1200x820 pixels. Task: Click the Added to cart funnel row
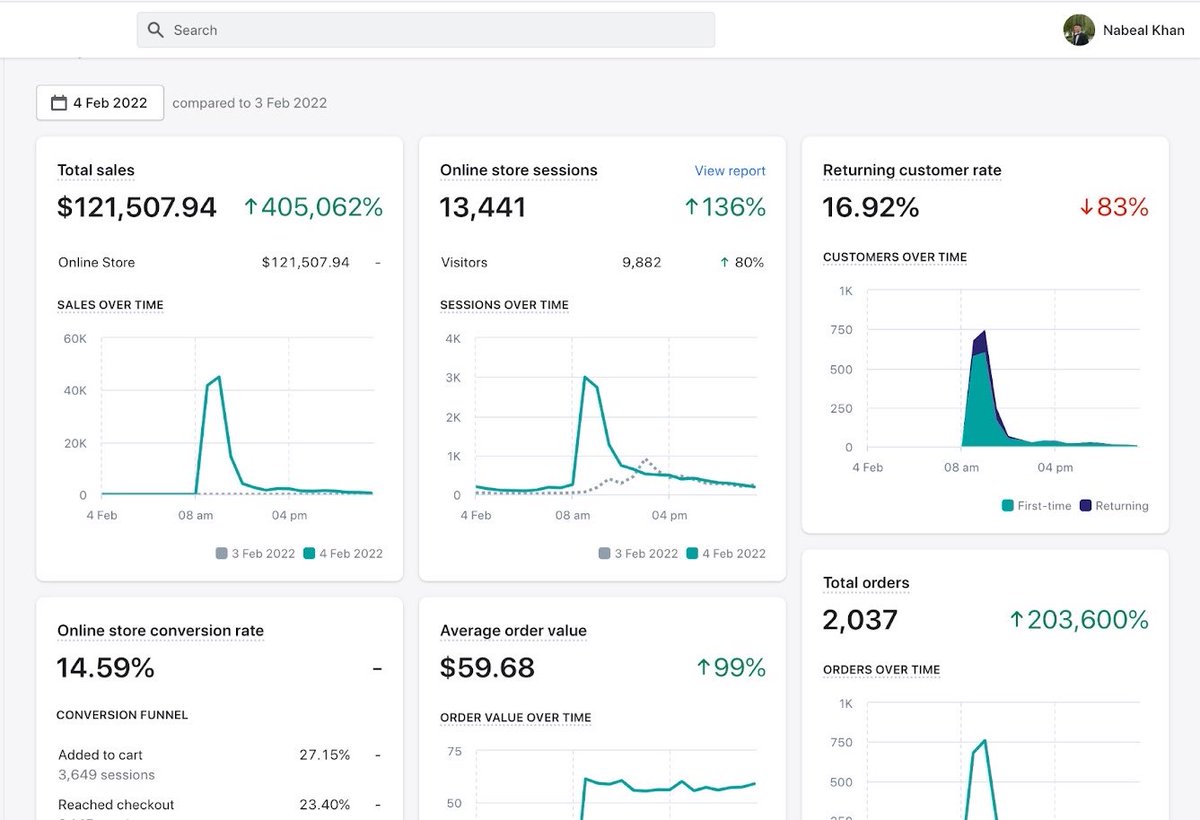click(x=219, y=764)
